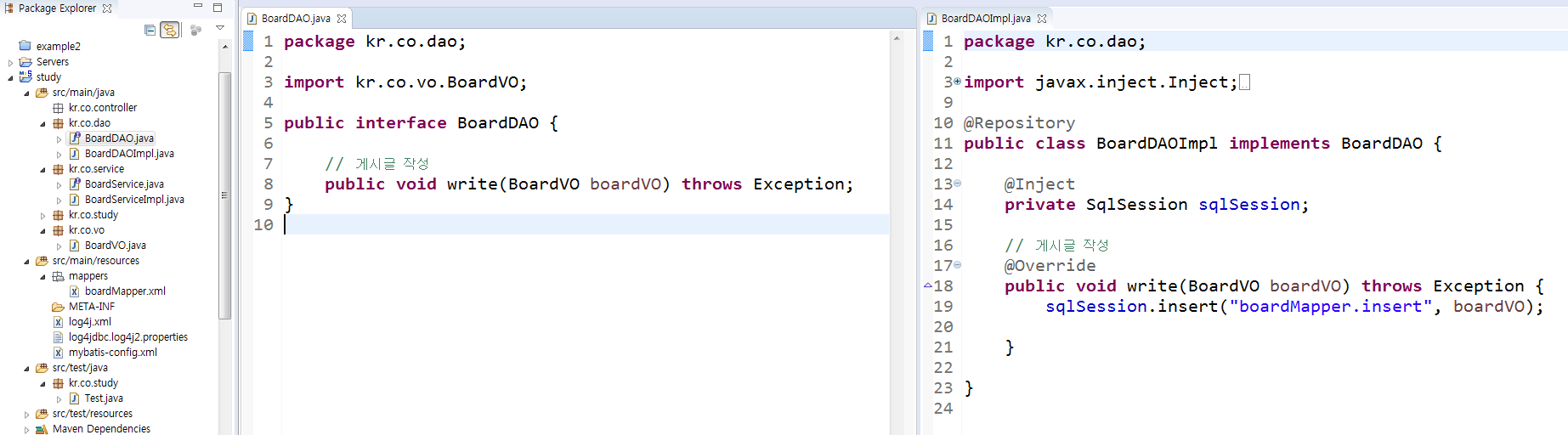Switch to the BoardDAO.java editor tab

[295, 18]
